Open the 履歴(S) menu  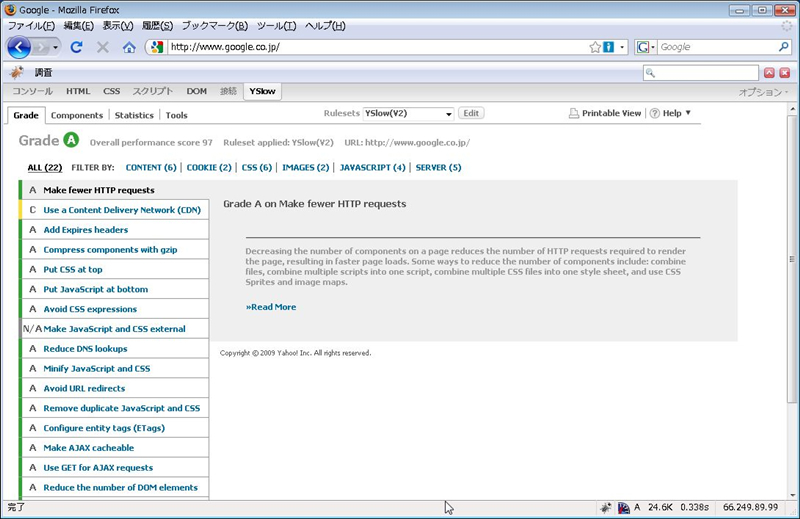[157, 26]
